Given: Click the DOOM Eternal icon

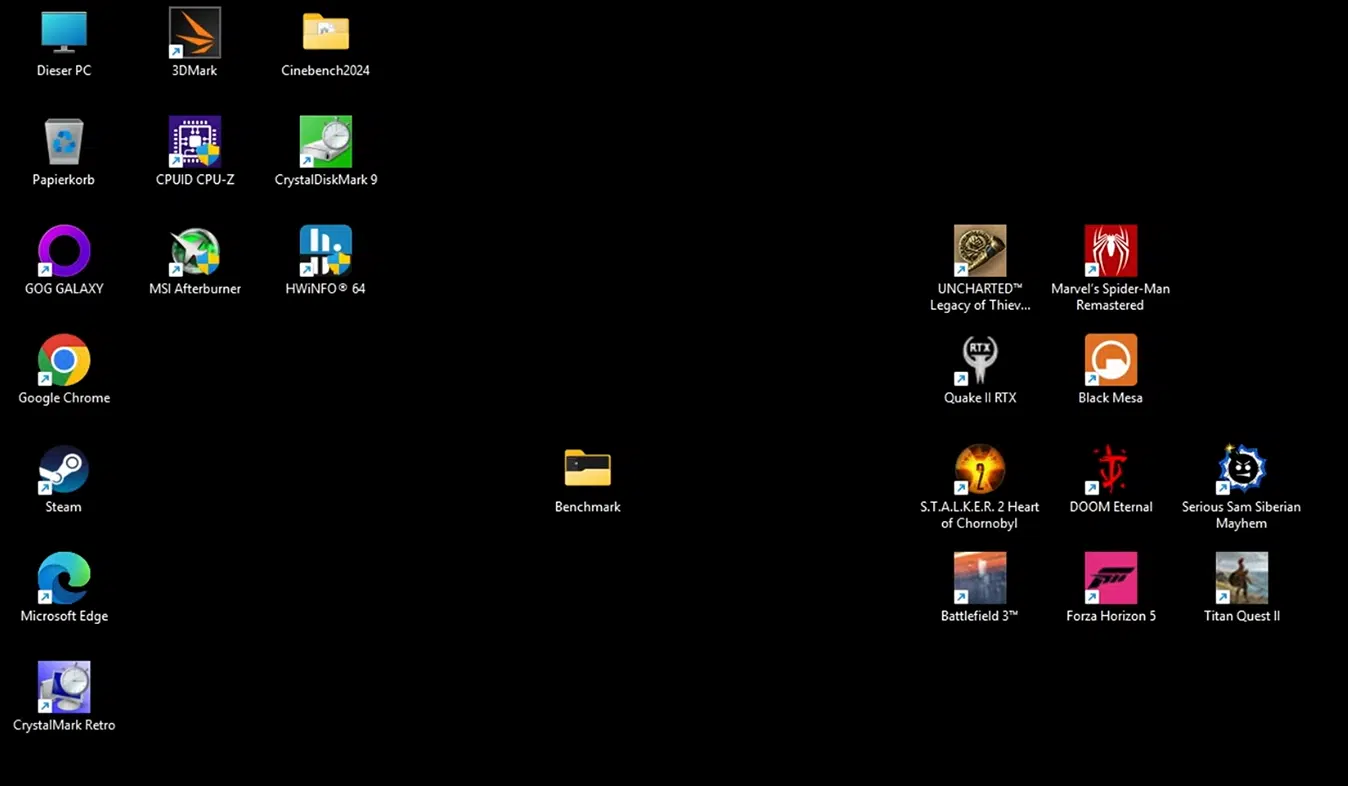Looking at the screenshot, I should click(x=1111, y=470).
